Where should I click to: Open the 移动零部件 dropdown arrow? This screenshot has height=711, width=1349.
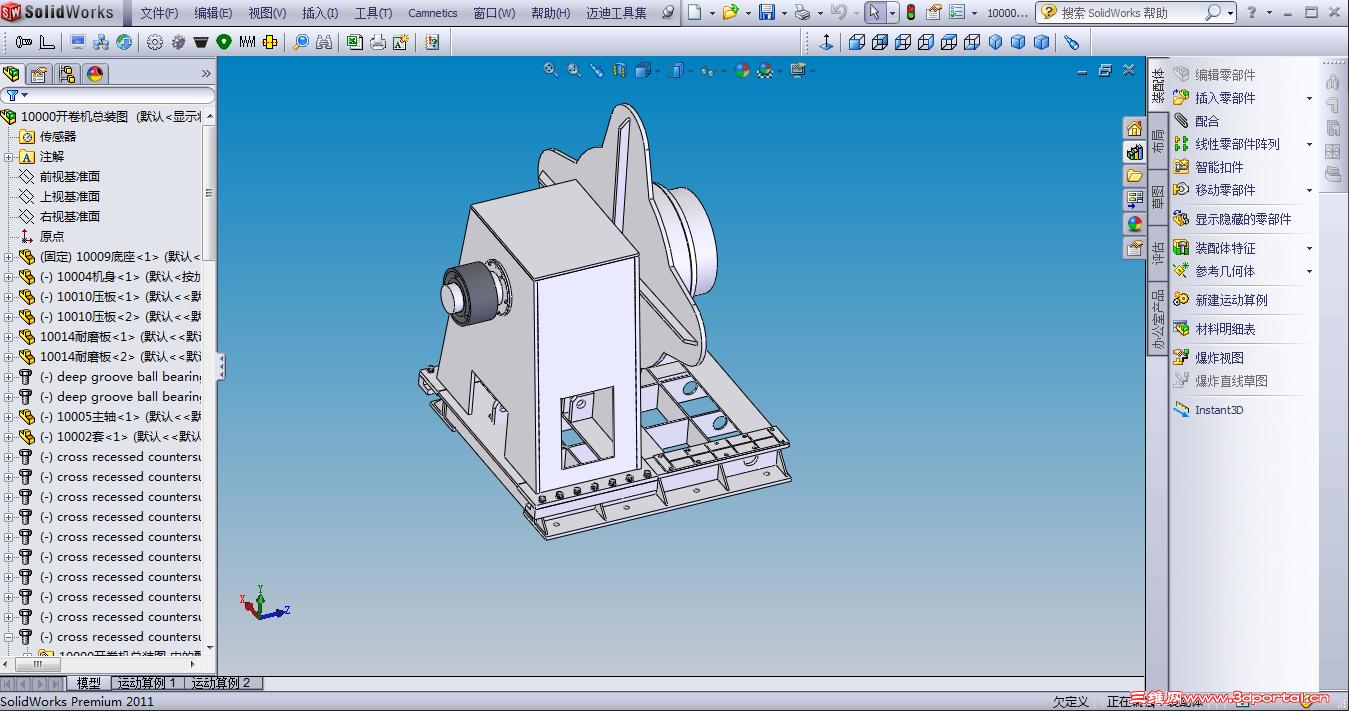[1309, 190]
